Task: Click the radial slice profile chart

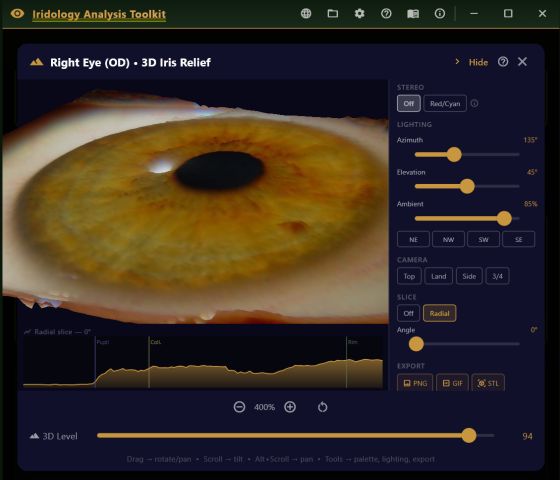Action: click(x=203, y=362)
